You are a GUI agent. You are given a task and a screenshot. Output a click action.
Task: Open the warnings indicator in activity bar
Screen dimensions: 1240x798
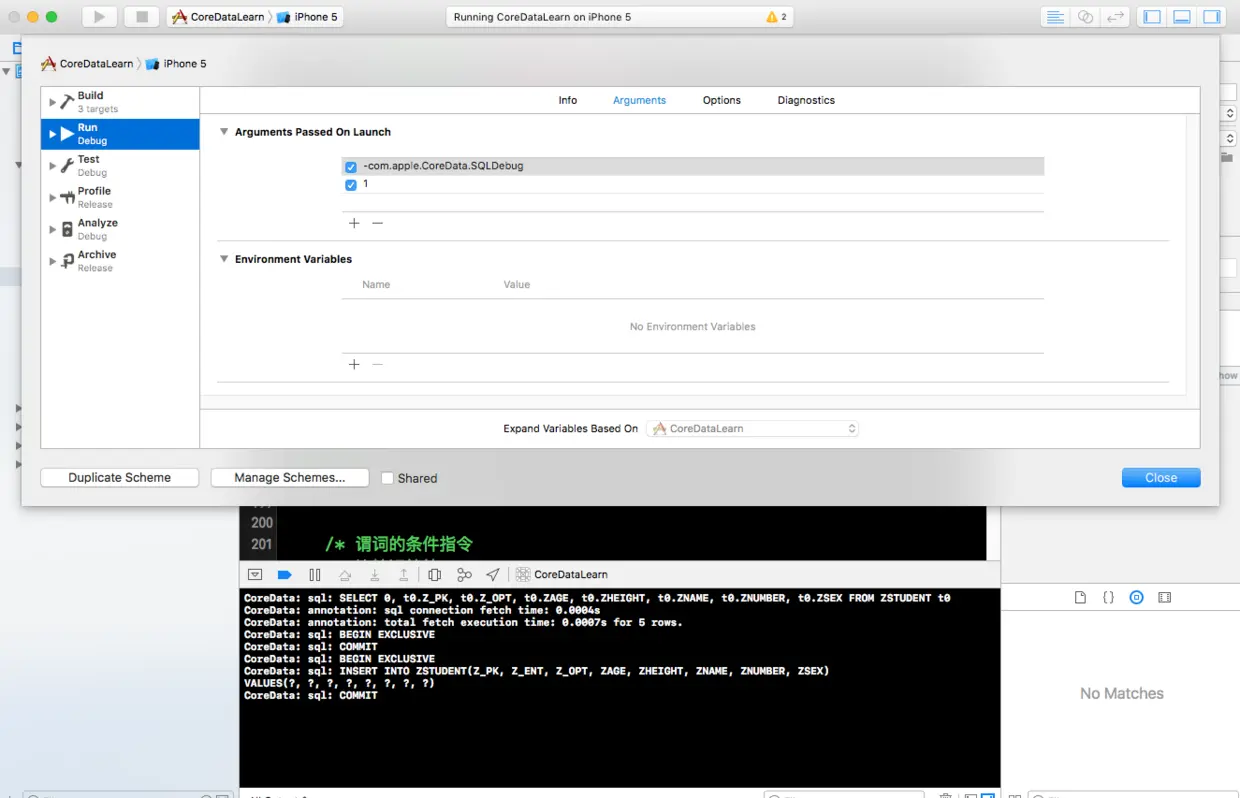[776, 17]
